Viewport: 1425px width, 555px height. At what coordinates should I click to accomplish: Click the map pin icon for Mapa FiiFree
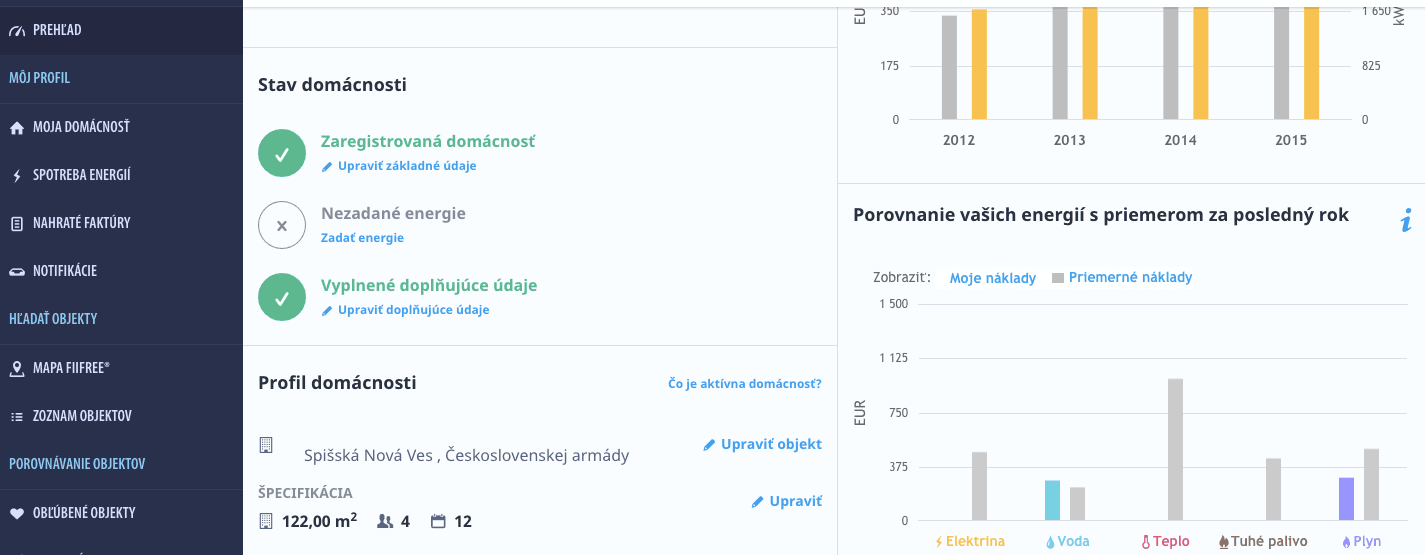[x=16, y=368]
